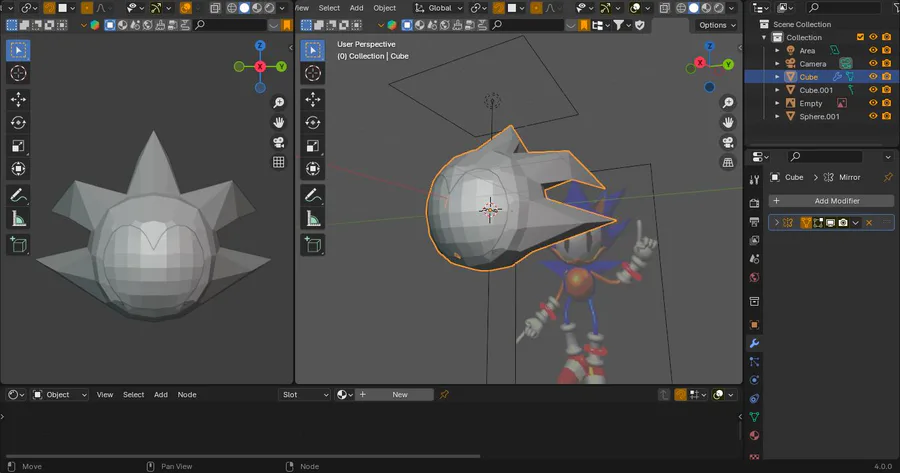Toggle Sphere.001 viewport visibility
Screen dimensions: 900x473
click(873, 116)
